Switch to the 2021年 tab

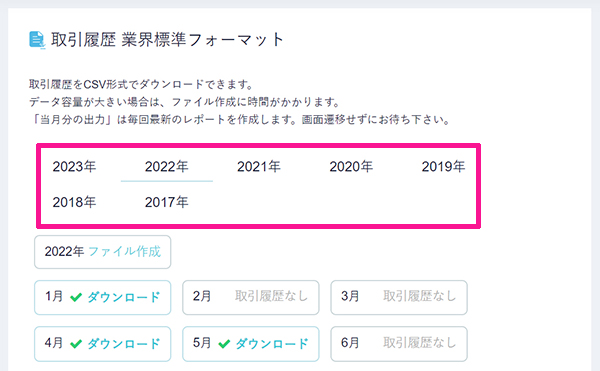[x=259, y=167]
